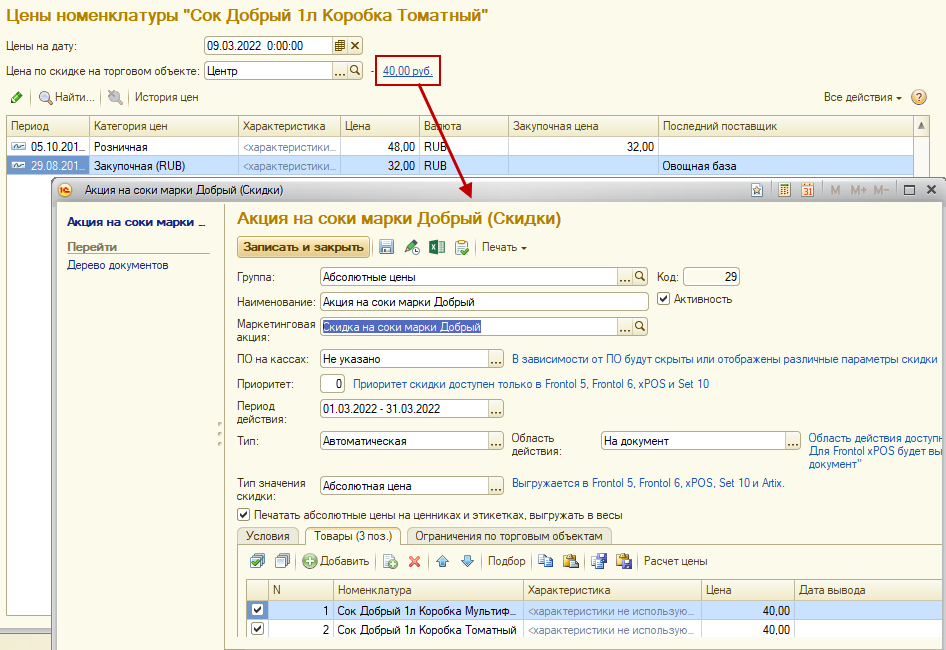The image size is (946, 650).
Task: Open the calendar icon in title bar
Action: pyautogui.click(x=808, y=190)
